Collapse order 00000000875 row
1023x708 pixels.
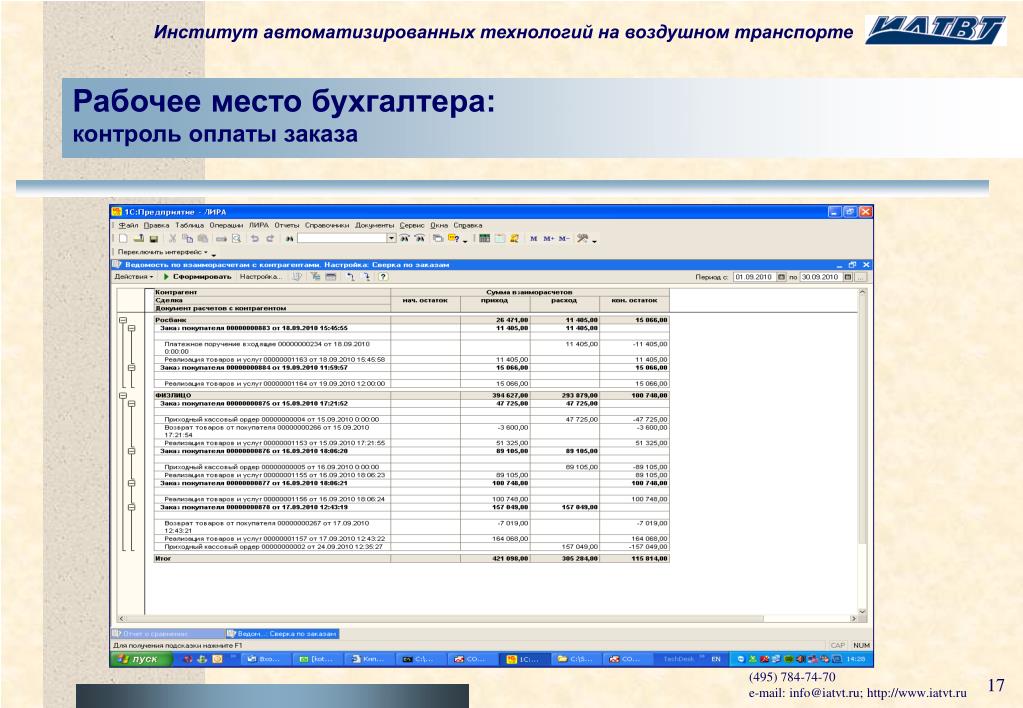(131, 404)
